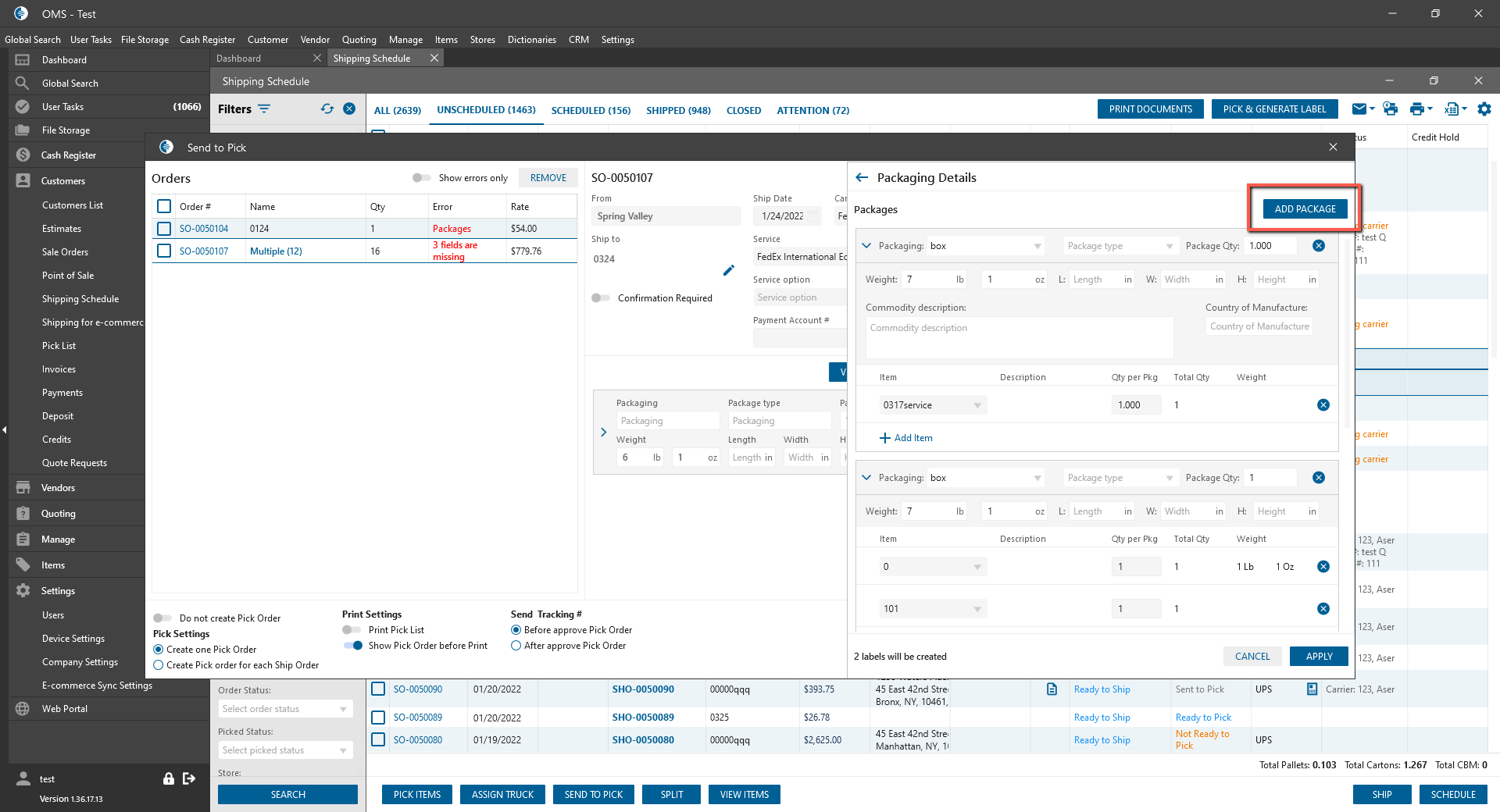The image size is (1500, 812).
Task: Click the Add Item link
Action: pos(906,438)
